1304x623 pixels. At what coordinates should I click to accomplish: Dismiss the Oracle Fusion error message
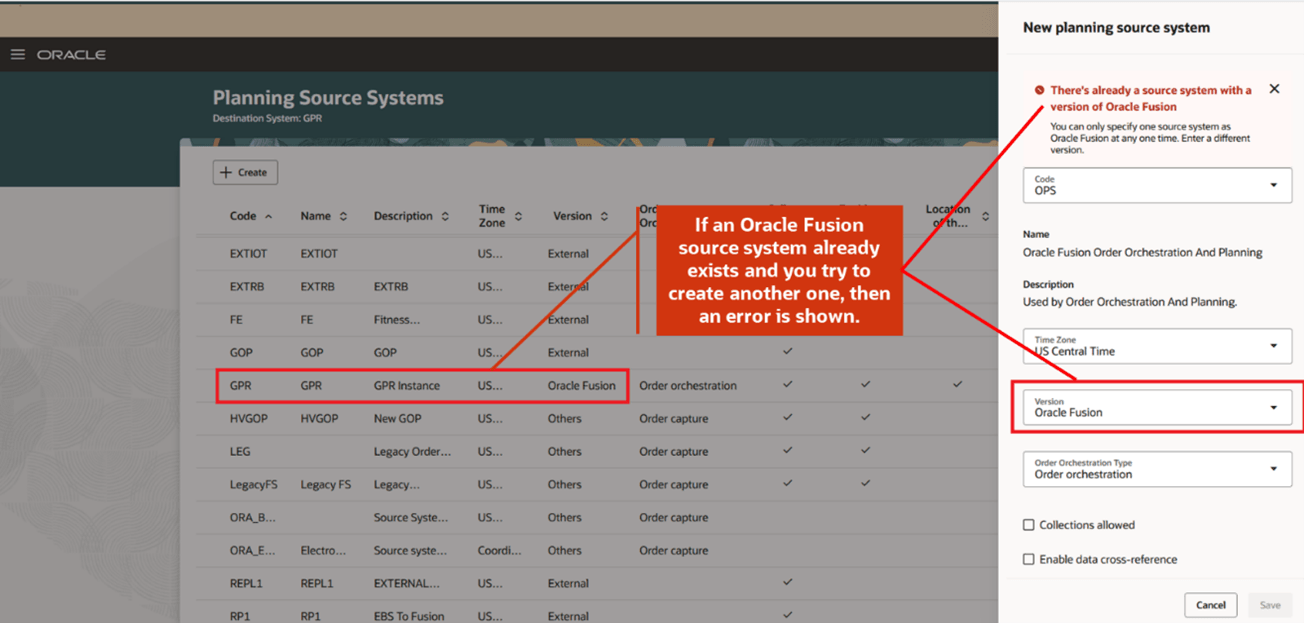[x=1274, y=88]
